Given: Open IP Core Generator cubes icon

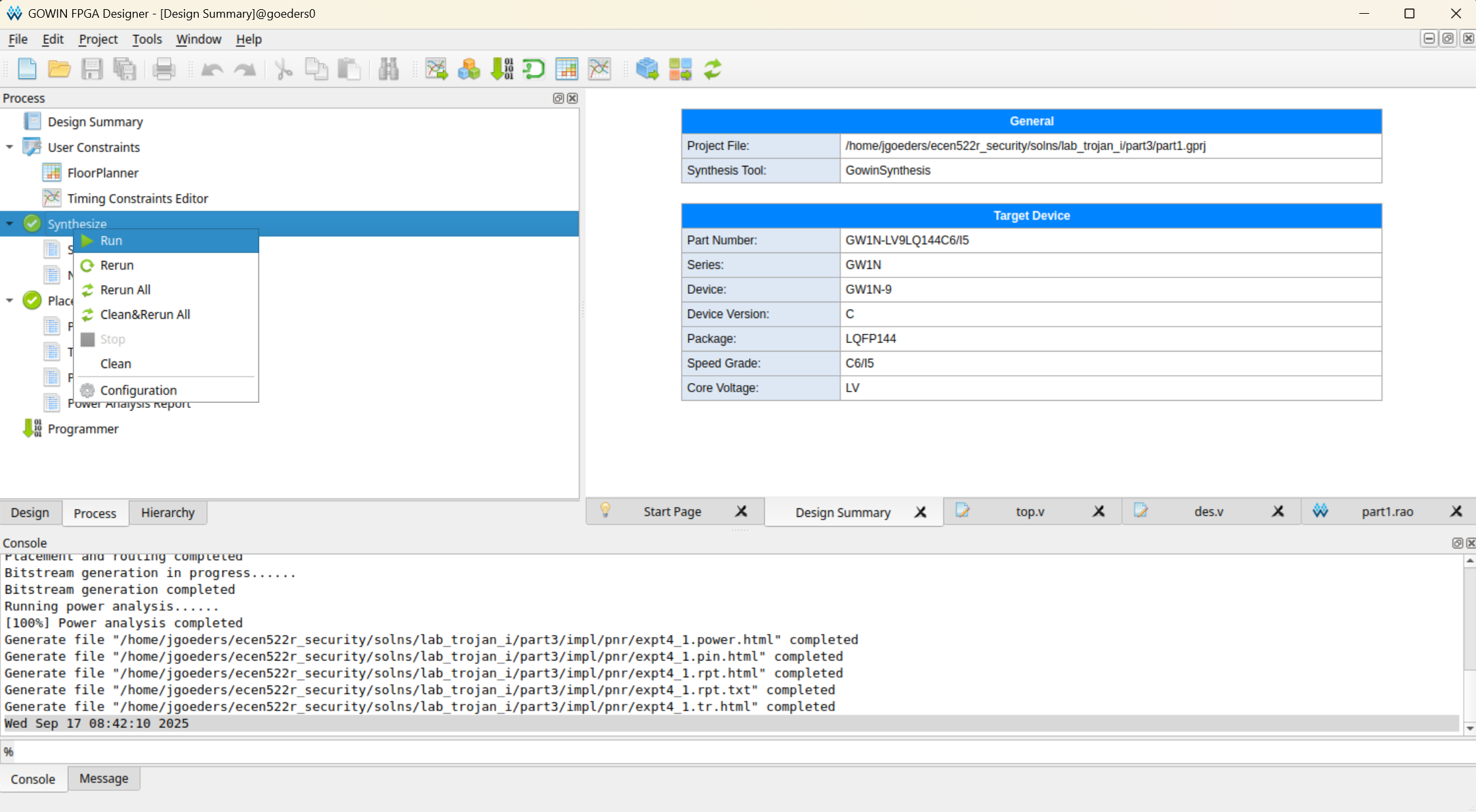Looking at the screenshot, I should (x=469, y=69).
